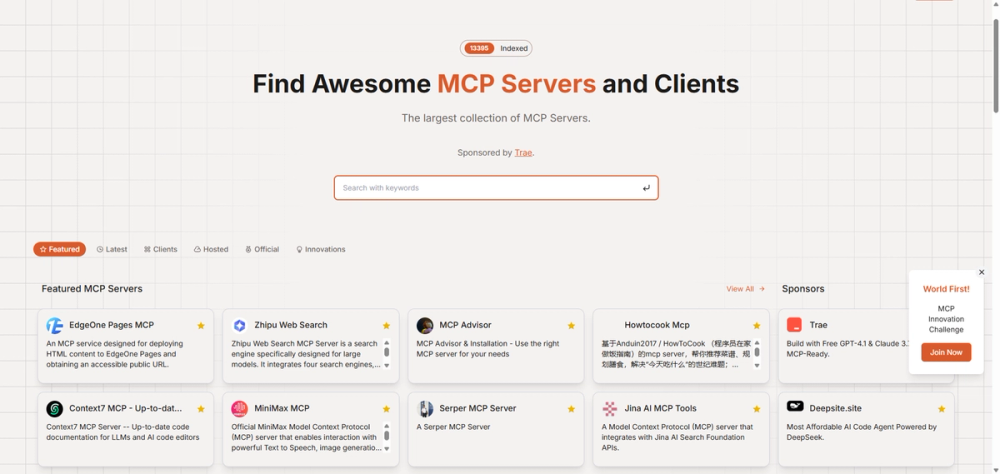Close the World First popup
The height and width of the screenshot is (474, 1000).
tap(982, 272)
